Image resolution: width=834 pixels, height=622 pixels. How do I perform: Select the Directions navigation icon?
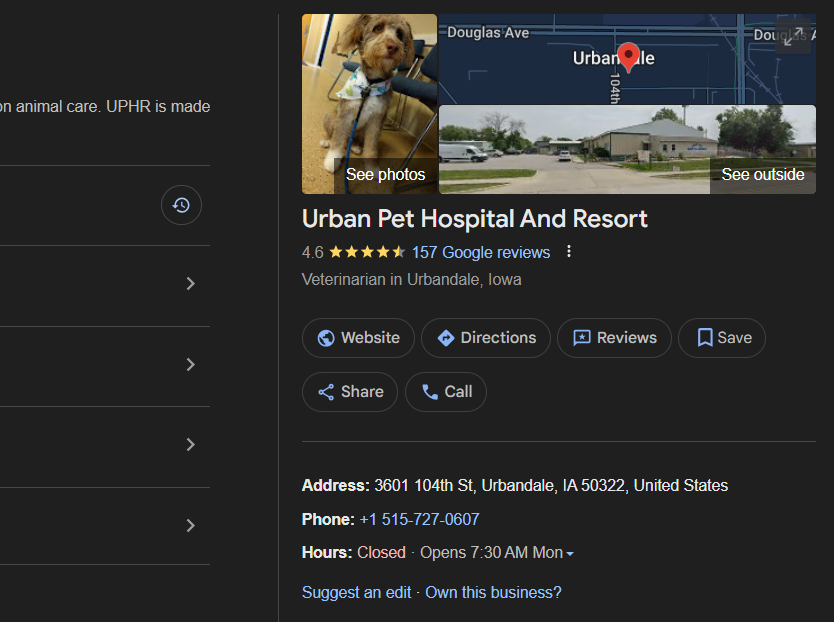coord(448,338)
